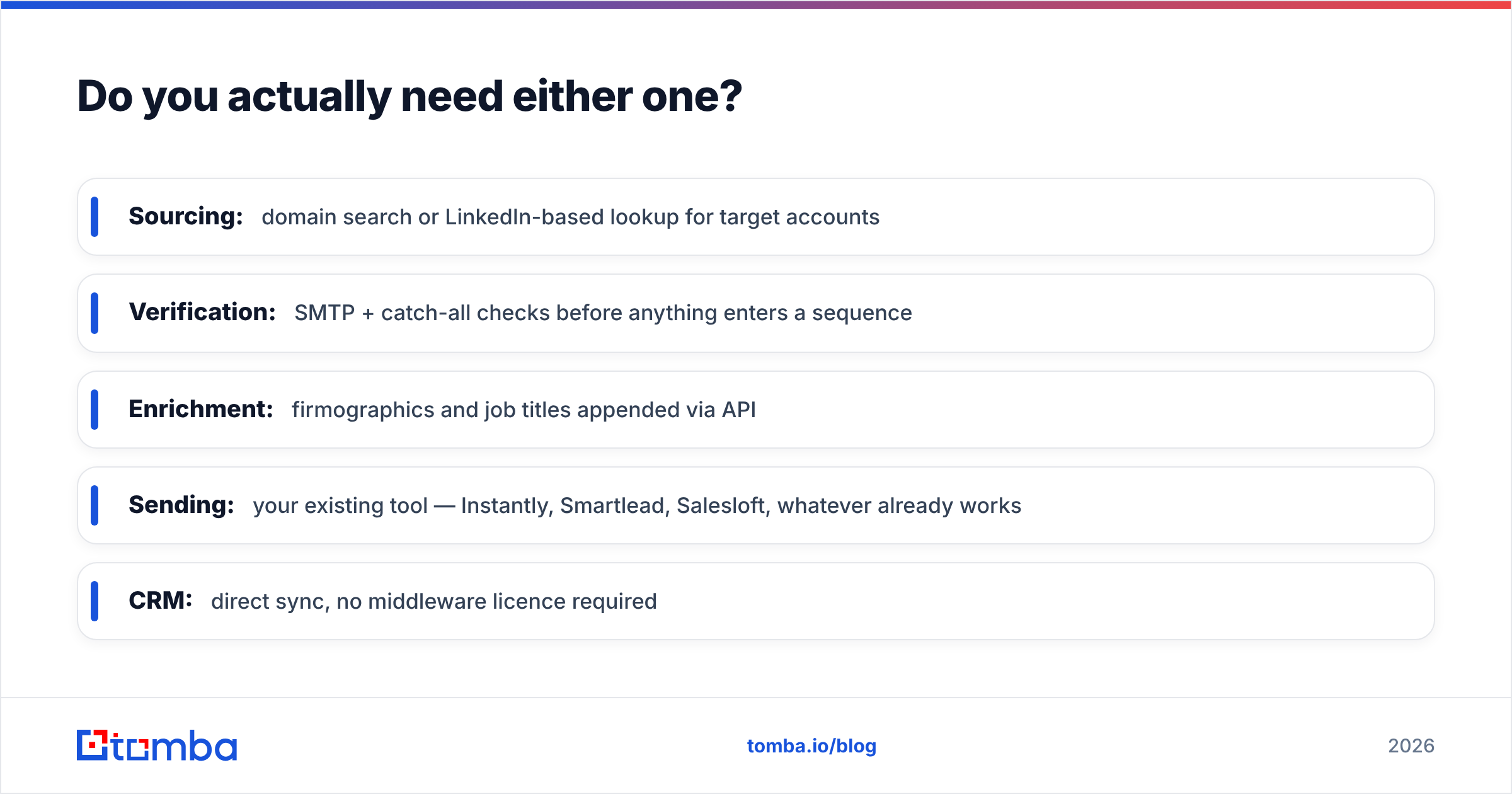This screenshot has width=1512, height=794.
Task: Click the Enrichment blue accent bar
Action: click(x=94, y=410)
